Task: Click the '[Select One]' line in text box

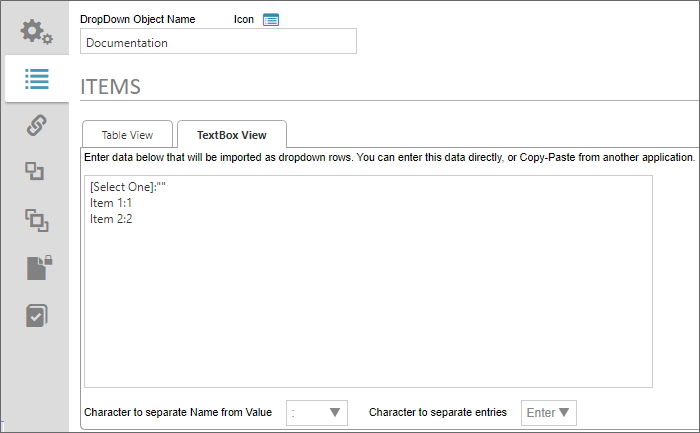Action: pos(126,187)
